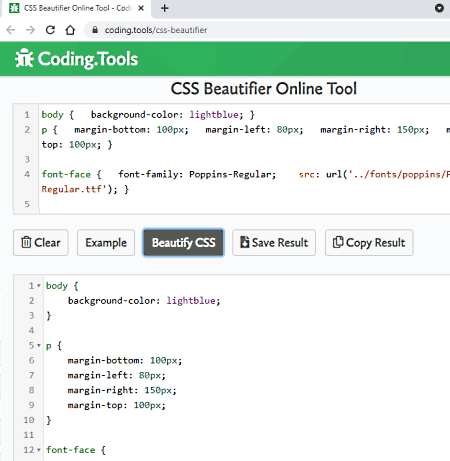Go back with the browser back arrow
The image size is (450, 461).
click(11, 30)
